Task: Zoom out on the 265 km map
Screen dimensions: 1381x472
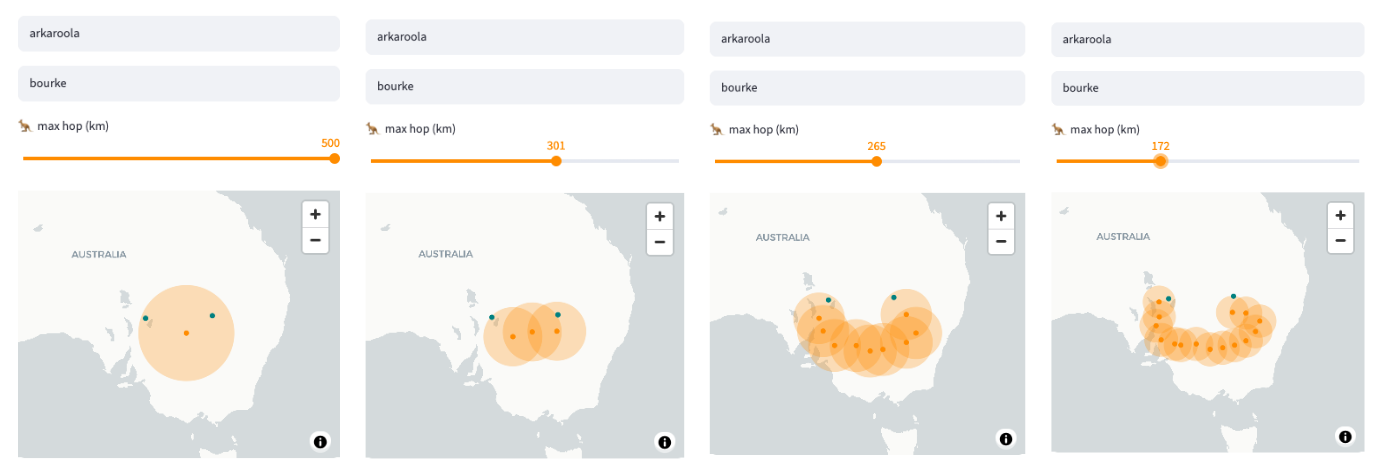Action: click(x=1001, y=242)
